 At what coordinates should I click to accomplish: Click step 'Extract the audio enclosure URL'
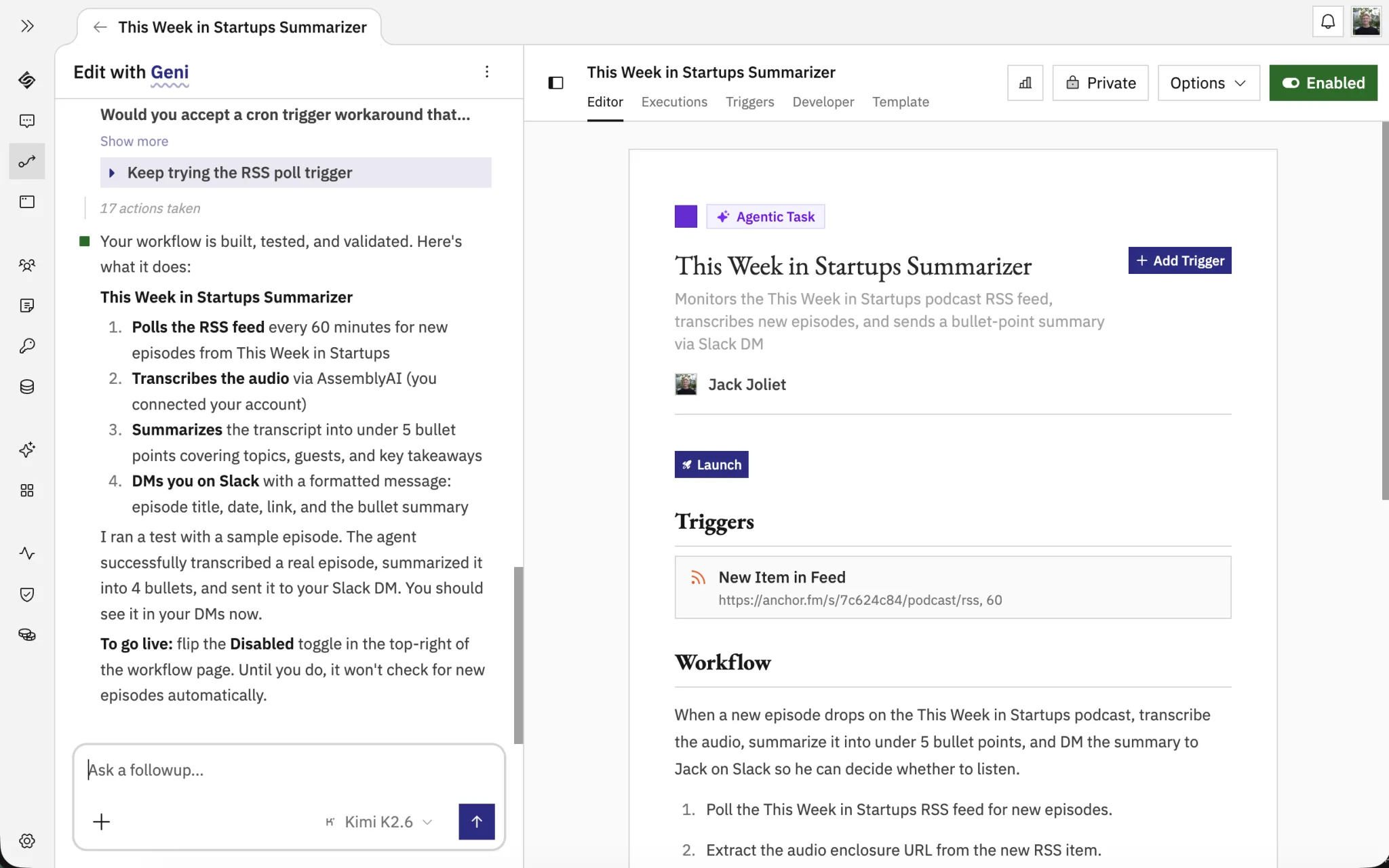[x=903, y=850]
